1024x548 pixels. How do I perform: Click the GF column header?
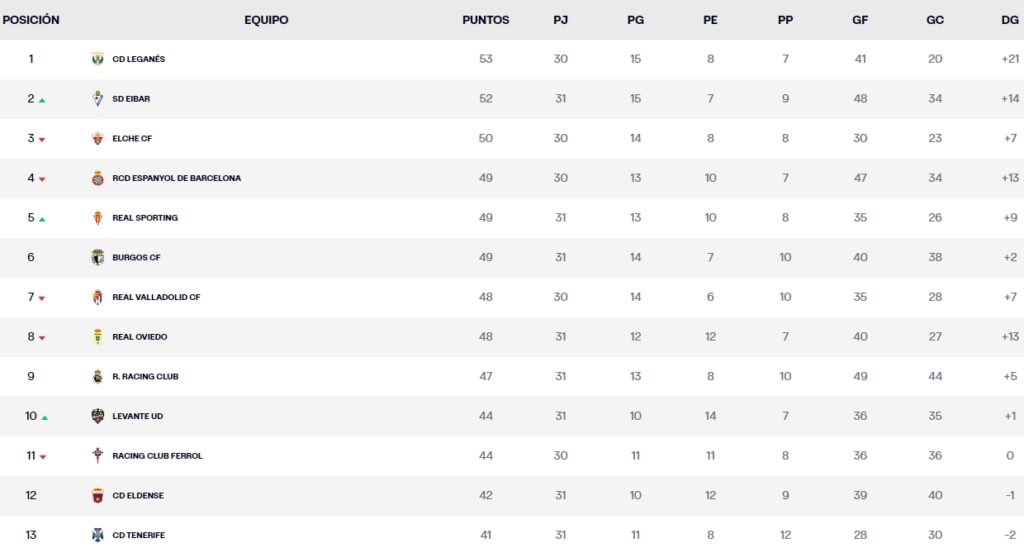pos(860,20)
